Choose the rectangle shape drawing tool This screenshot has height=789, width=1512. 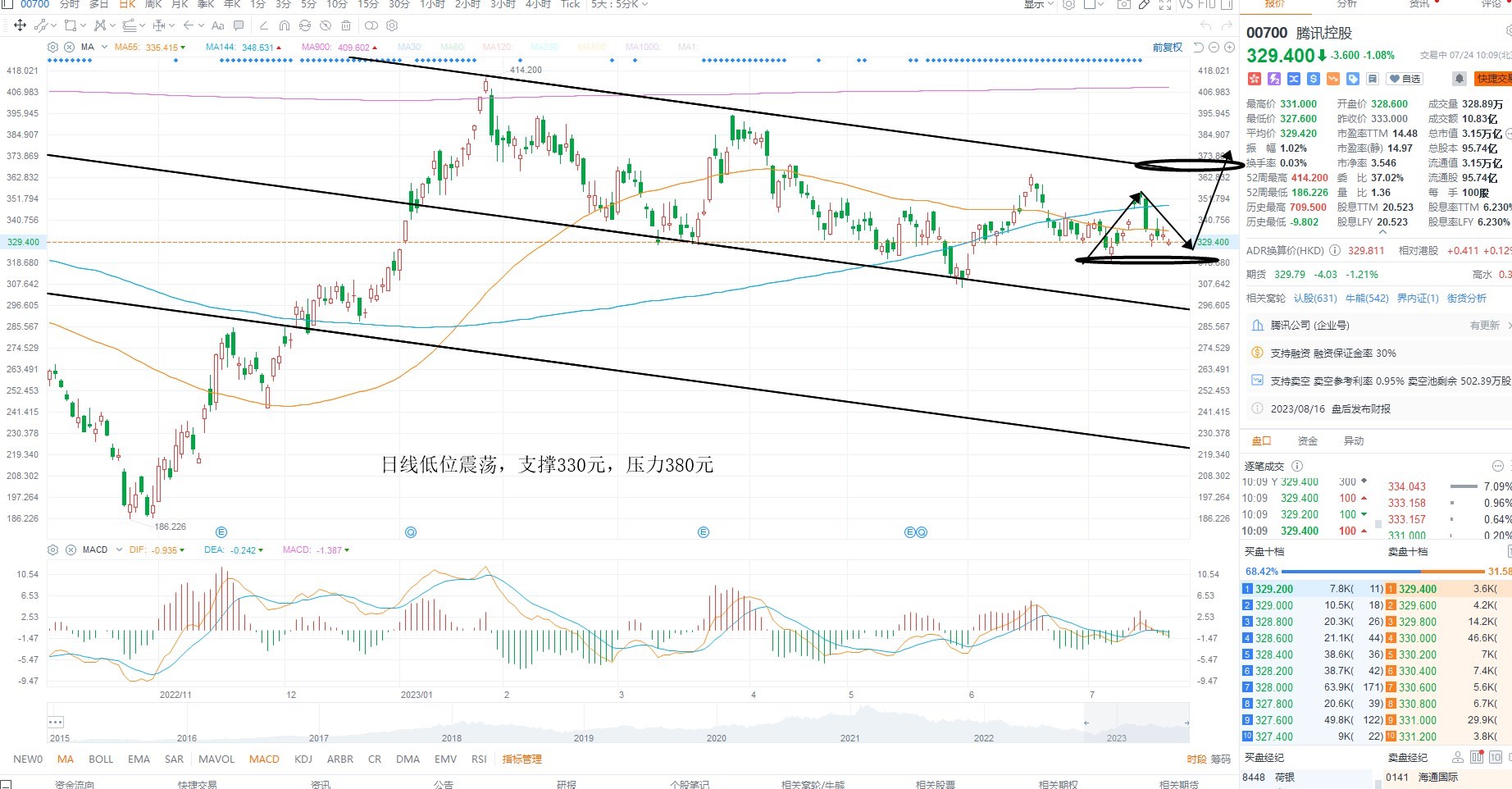tap(70, 25)
